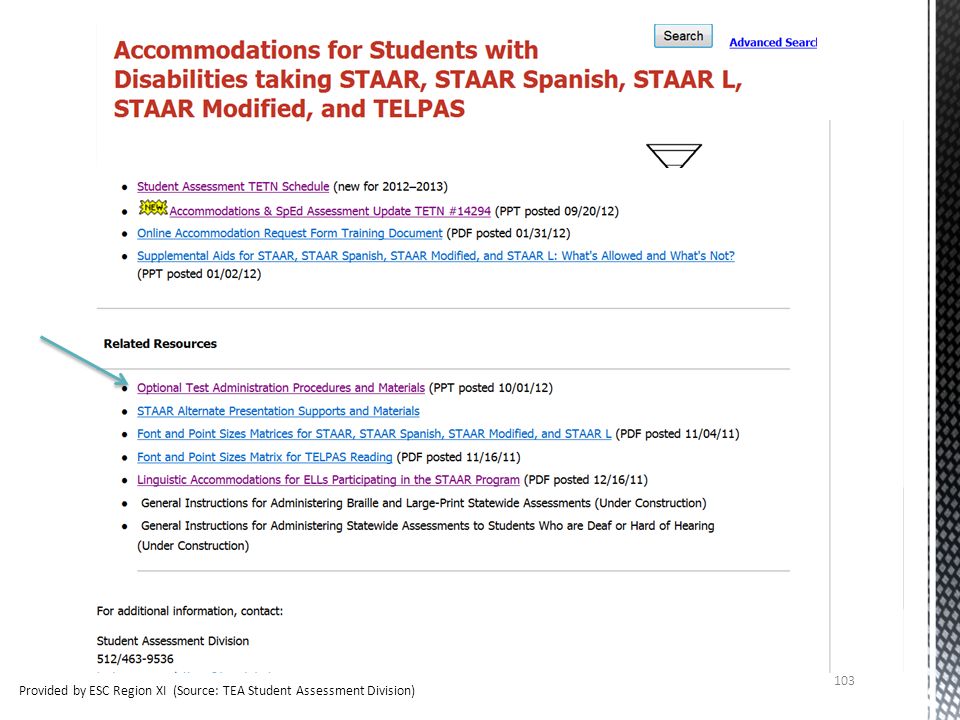This screenshot has height=720, width=960.
Task: Open Font and Point Sizes Matrices for STAAR link
Action: [374, 433]
